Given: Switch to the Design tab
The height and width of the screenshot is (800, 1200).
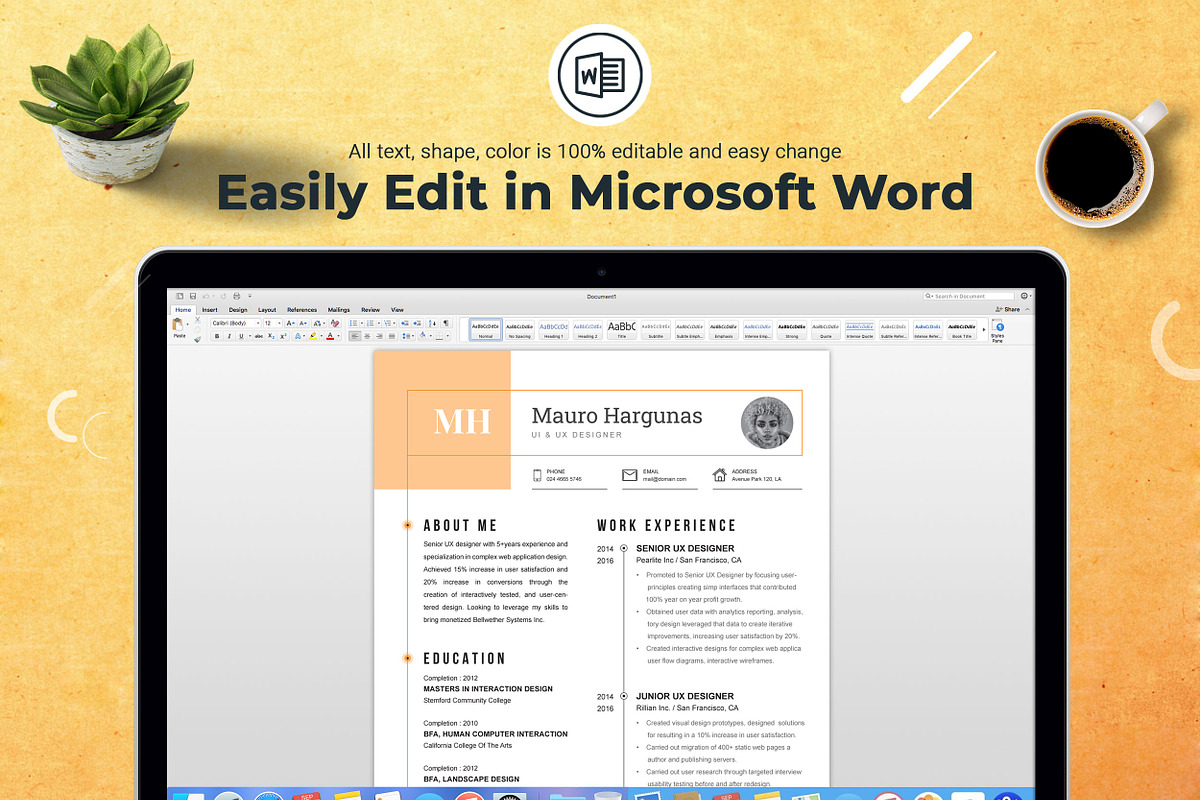Looking at the screenshot, I should pyautogui.click(x=238, y=310).
